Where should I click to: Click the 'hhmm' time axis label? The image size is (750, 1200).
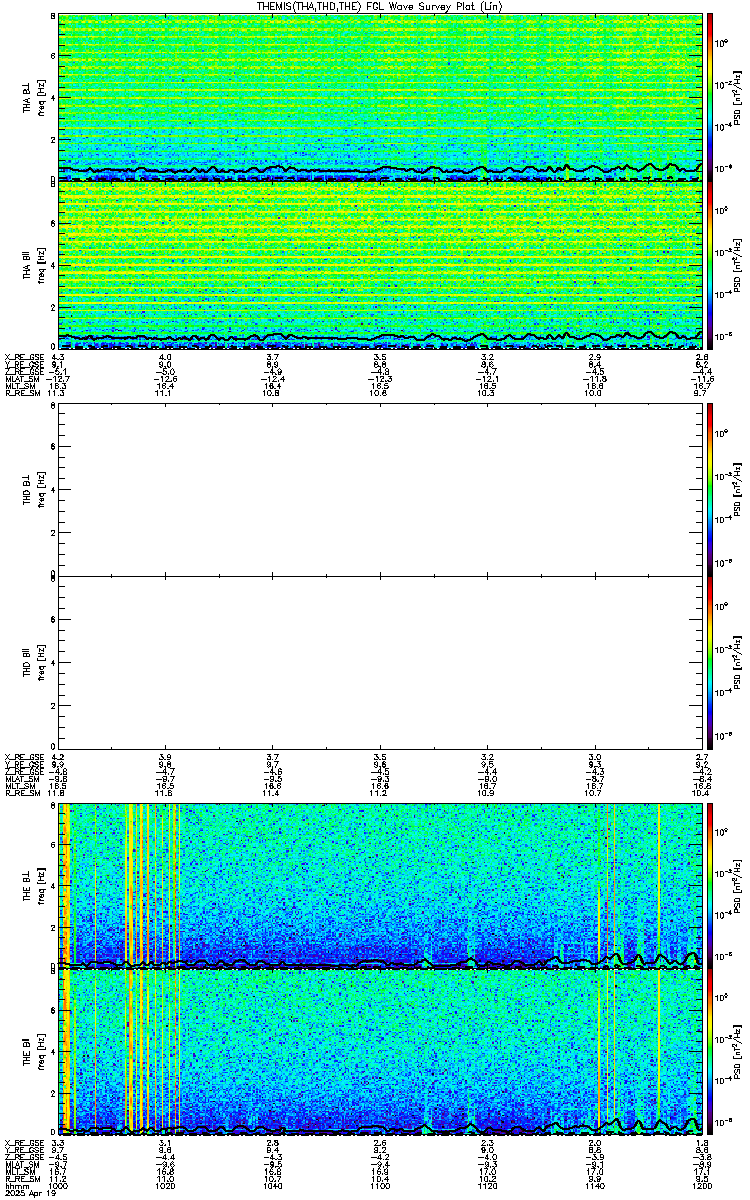tap(15, 1186)
